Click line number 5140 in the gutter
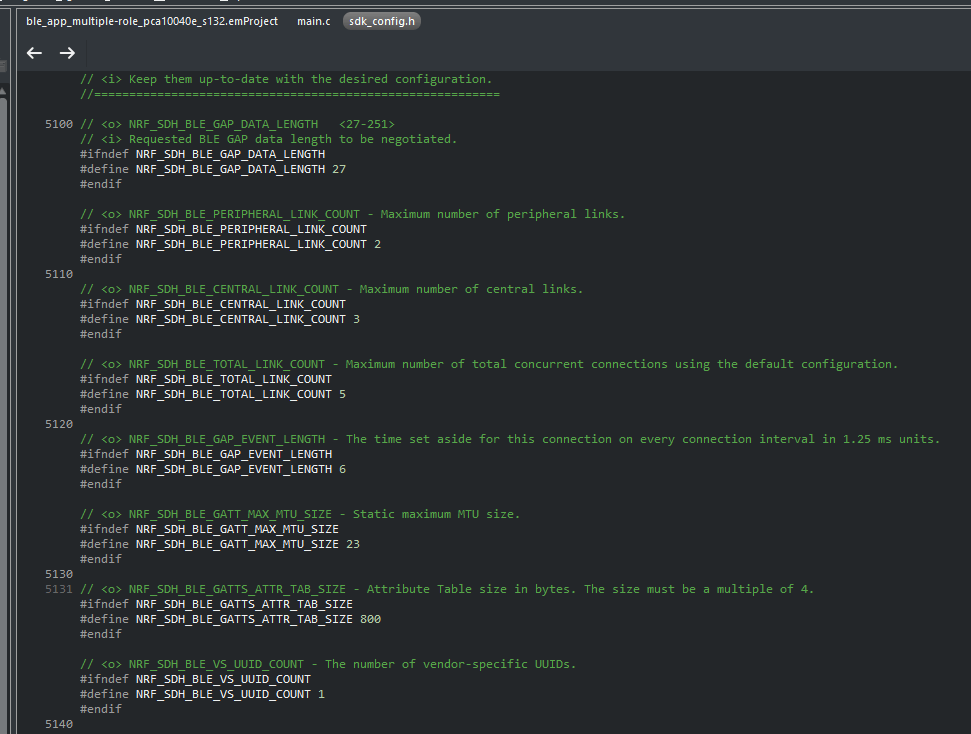971x734 pixels. 59,724
